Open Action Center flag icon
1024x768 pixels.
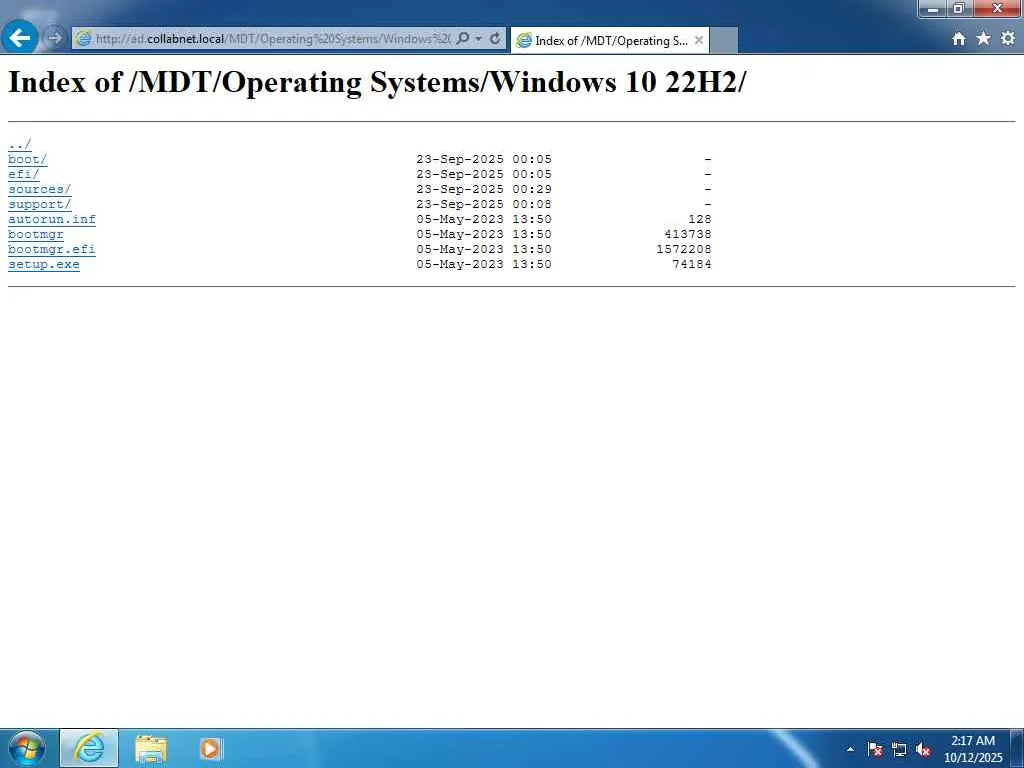(874, 749)
